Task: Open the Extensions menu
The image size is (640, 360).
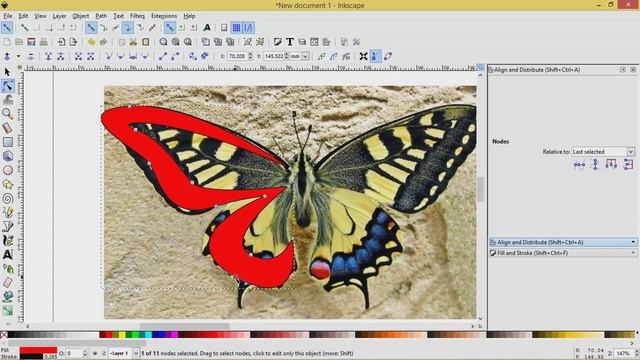Action: tap(164, 16)
